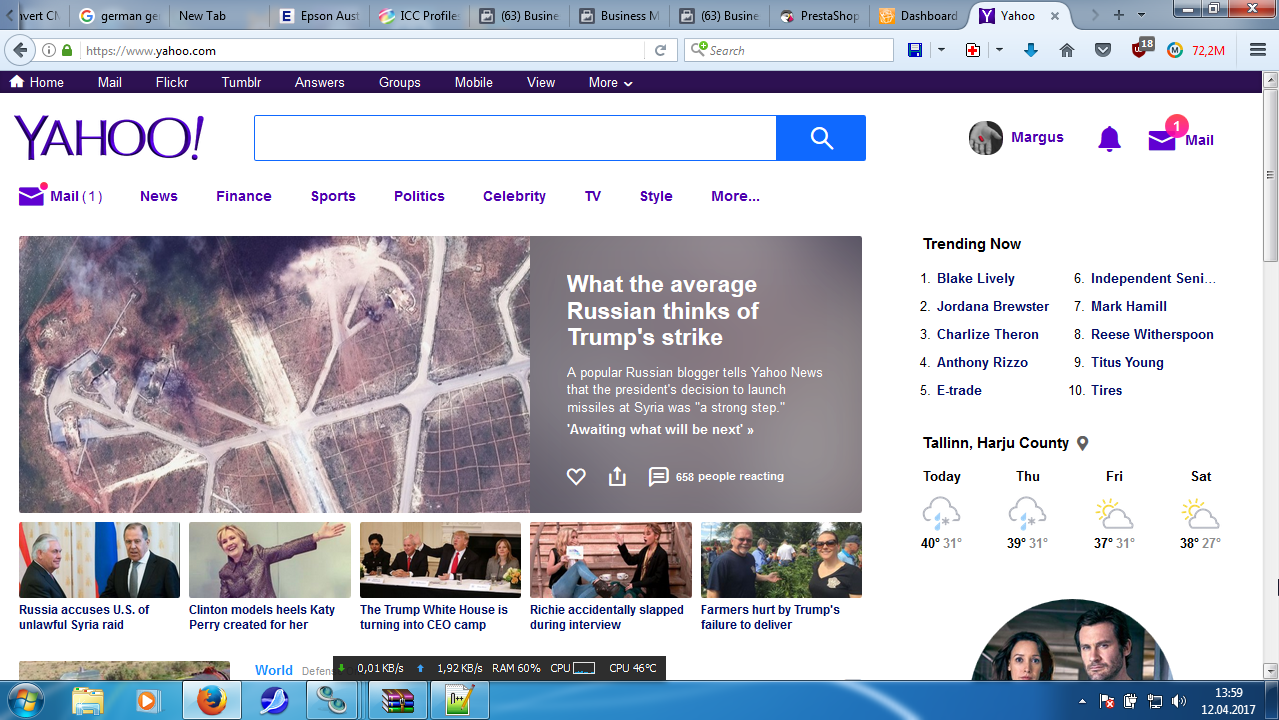Switch to the New Tab tab
This screenshot has height=720, width=1279.
tap(219, 15)
